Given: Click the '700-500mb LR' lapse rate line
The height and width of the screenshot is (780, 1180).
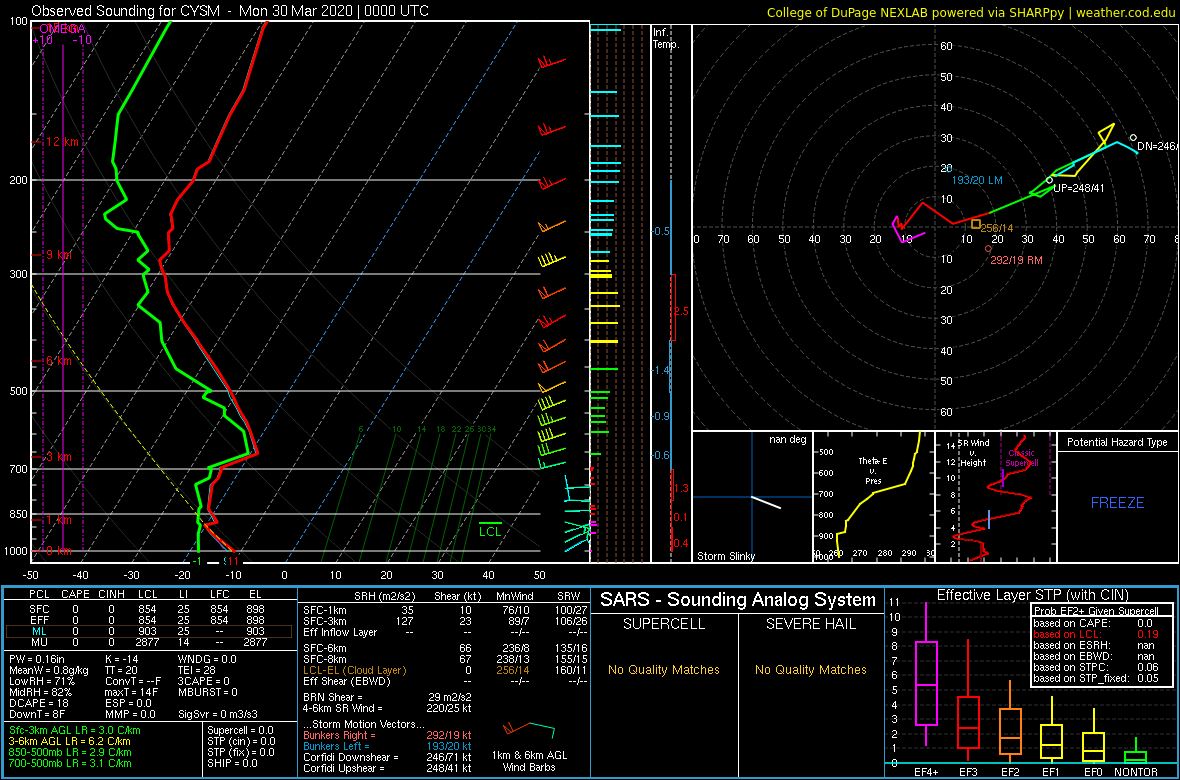Looking at the screenshot, I should click(71, 762).
